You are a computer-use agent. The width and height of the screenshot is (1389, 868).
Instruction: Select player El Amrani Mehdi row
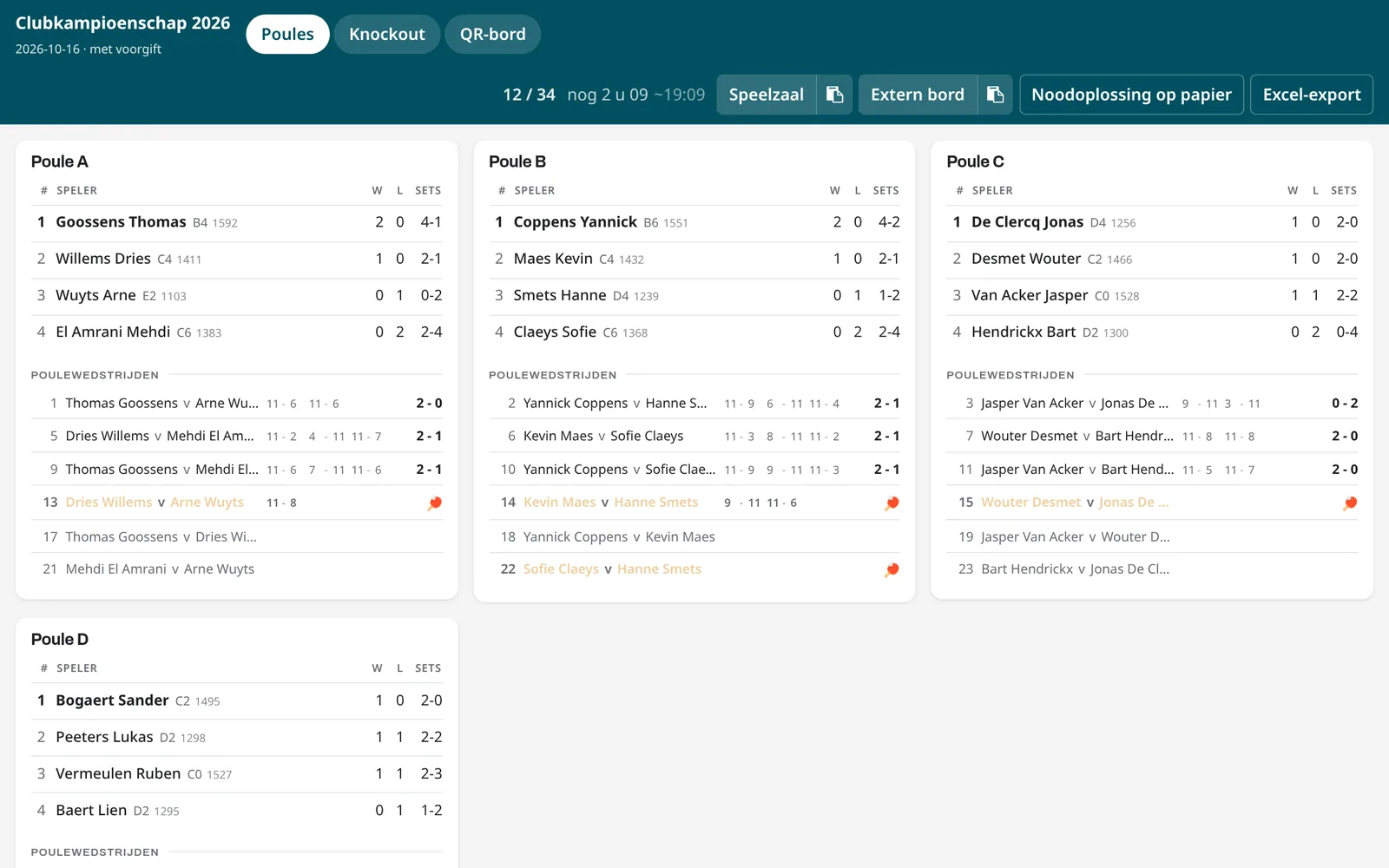[237, 332]
